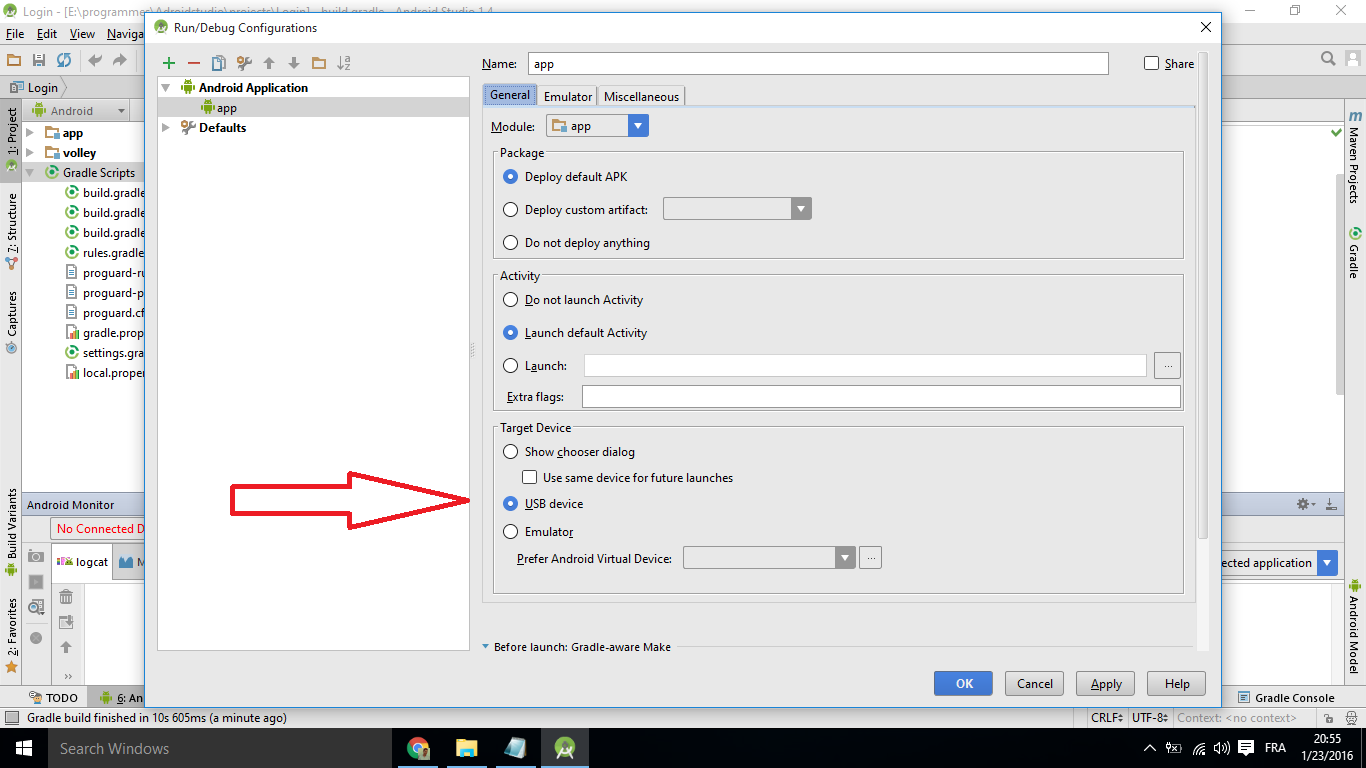Switch to the Emulator tab
The image size is (1366, 768).
click(567, 96)
